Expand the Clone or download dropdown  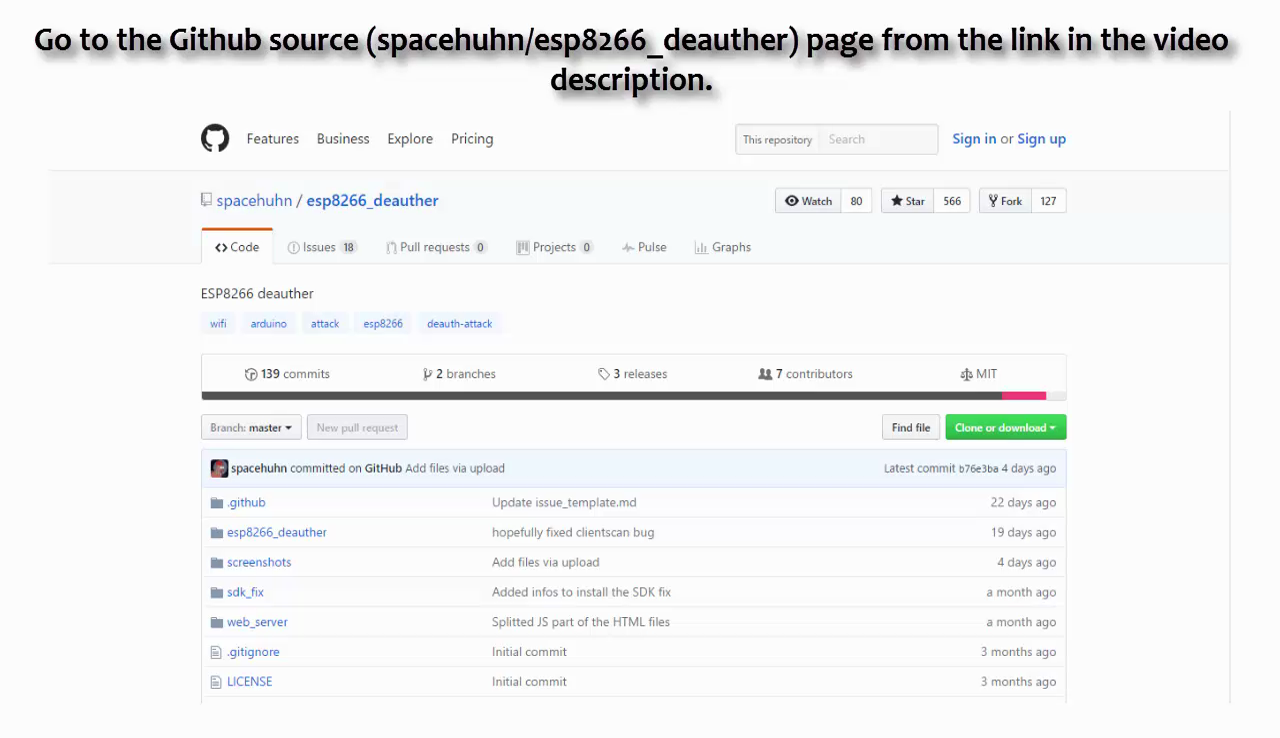point(1006,428)
